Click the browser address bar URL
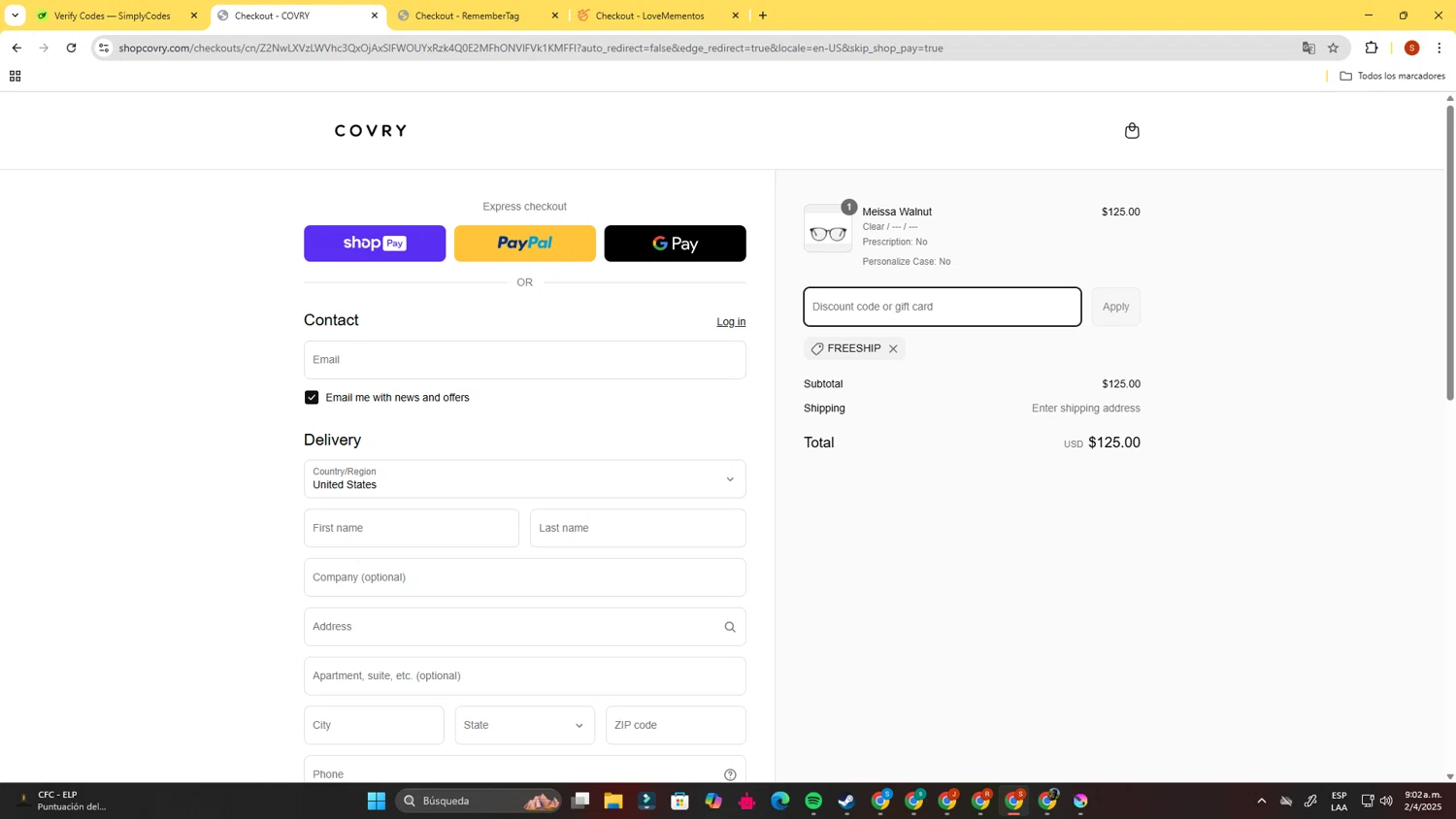This screenshot has width=1456, height=819. coord(530,48)
